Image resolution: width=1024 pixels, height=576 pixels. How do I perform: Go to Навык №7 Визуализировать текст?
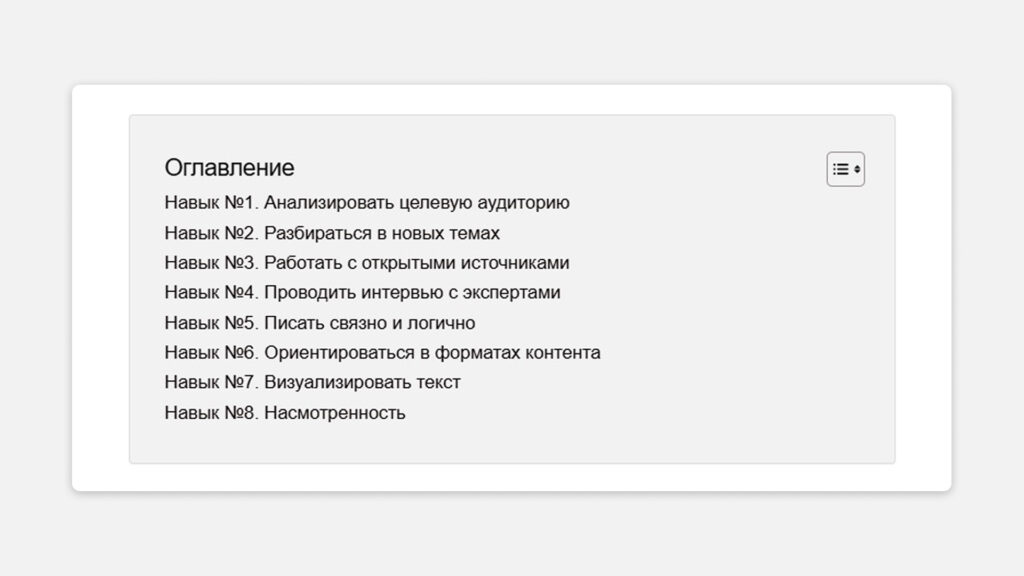tap(312, 382)
